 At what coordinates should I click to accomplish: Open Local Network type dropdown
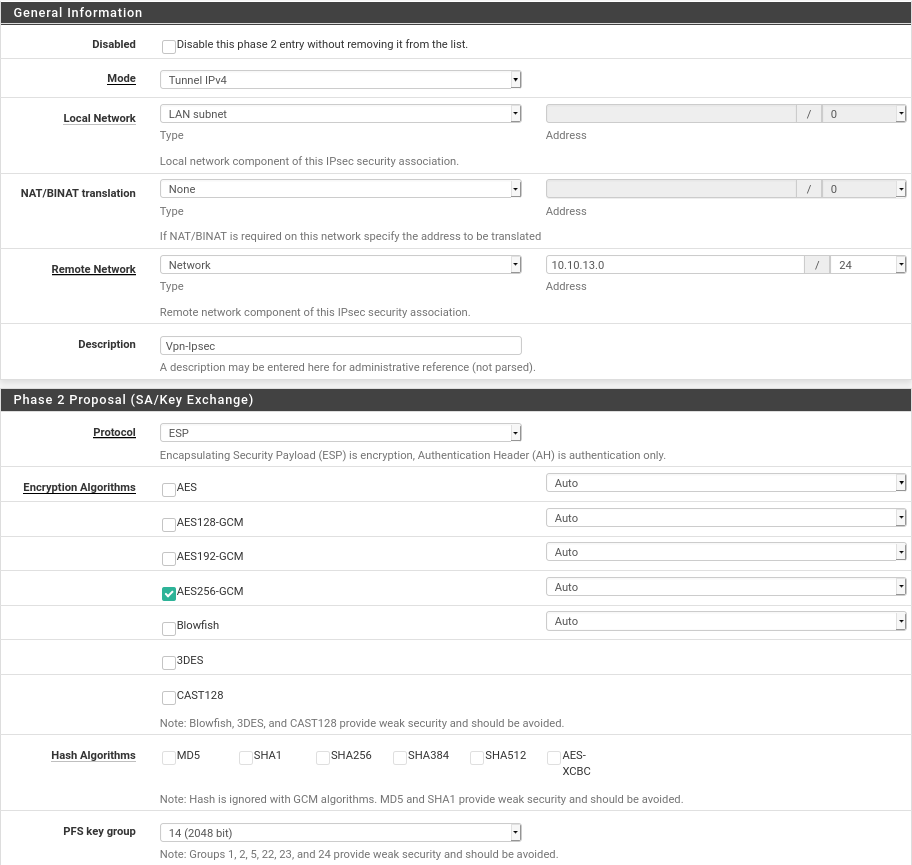coord(340,114)
